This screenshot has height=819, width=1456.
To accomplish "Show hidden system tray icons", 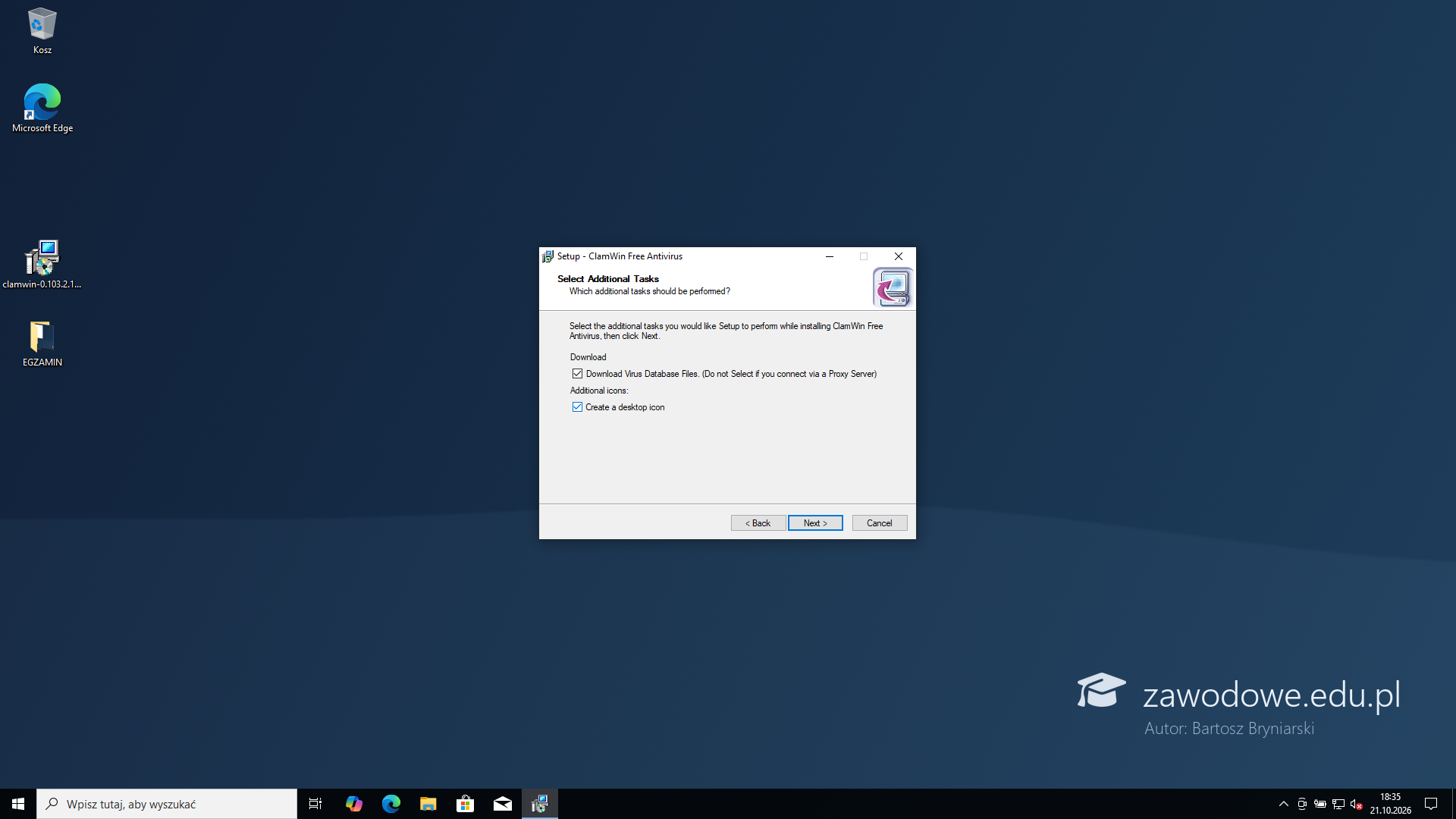I will (1284, 804).
